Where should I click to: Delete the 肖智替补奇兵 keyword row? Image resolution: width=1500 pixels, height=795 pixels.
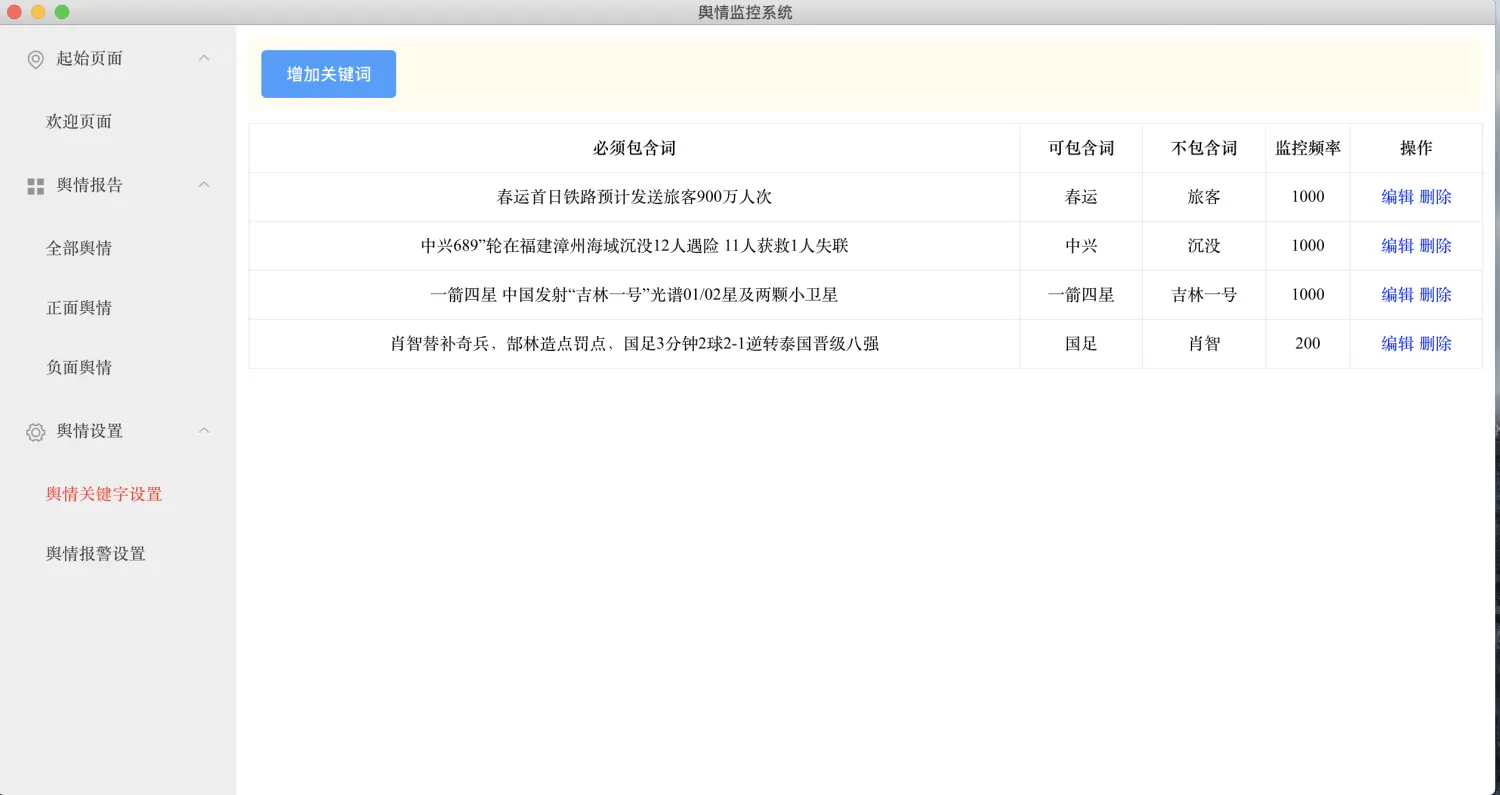(x=1435, y=344)
